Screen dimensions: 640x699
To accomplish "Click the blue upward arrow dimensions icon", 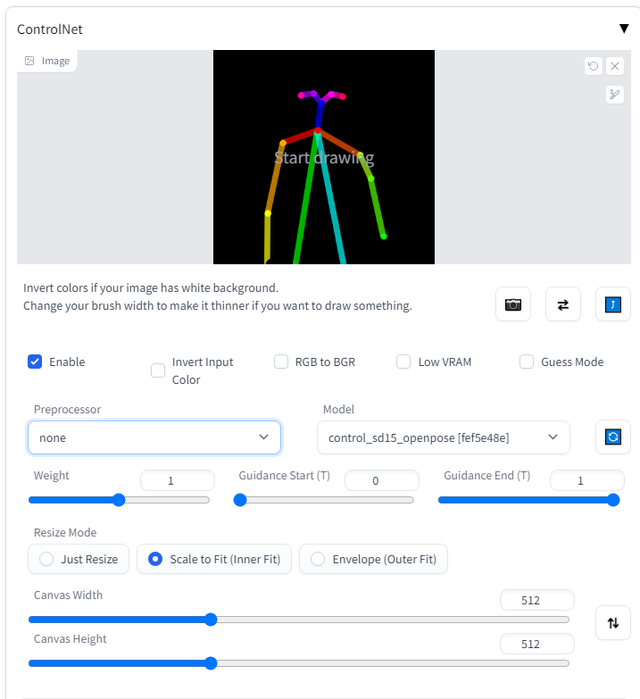I will coord(613,304).
